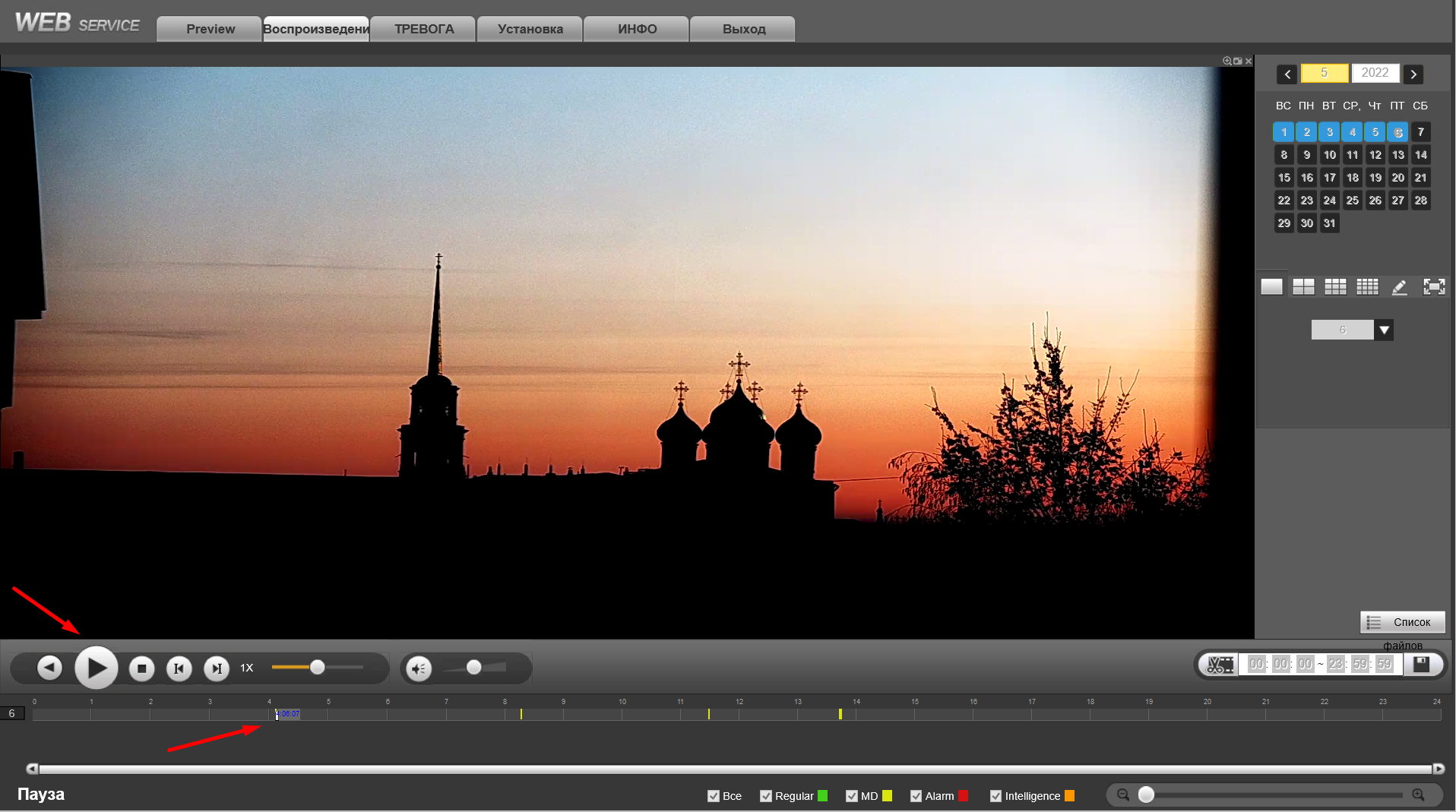Open the Preview tab
The height and width of the screenshot is (812, 1456).
[210, 29]
